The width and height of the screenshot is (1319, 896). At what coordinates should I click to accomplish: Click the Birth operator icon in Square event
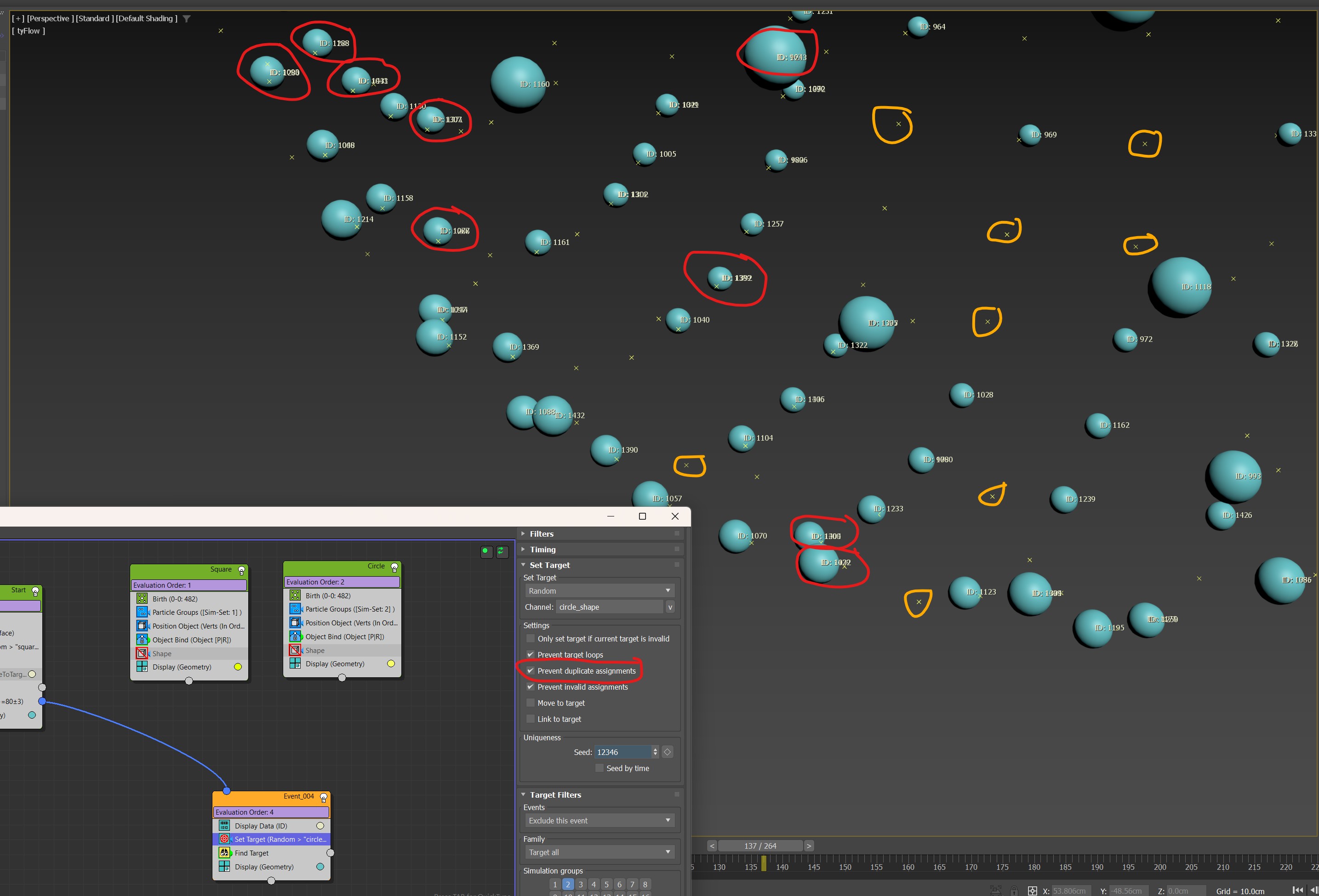(x=142, y=599)
